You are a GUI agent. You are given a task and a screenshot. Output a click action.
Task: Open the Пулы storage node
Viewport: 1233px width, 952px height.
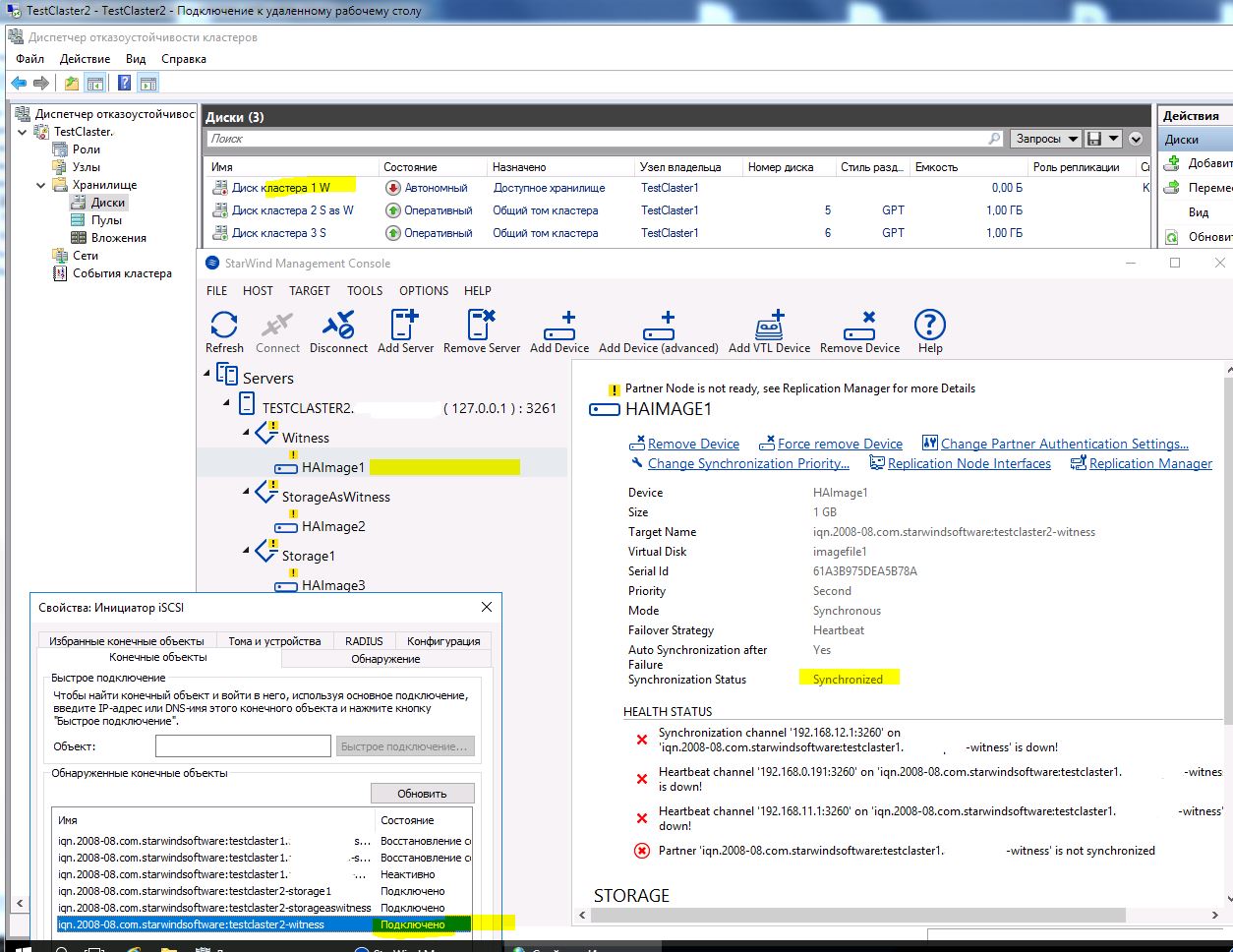(x=106, y=219)
